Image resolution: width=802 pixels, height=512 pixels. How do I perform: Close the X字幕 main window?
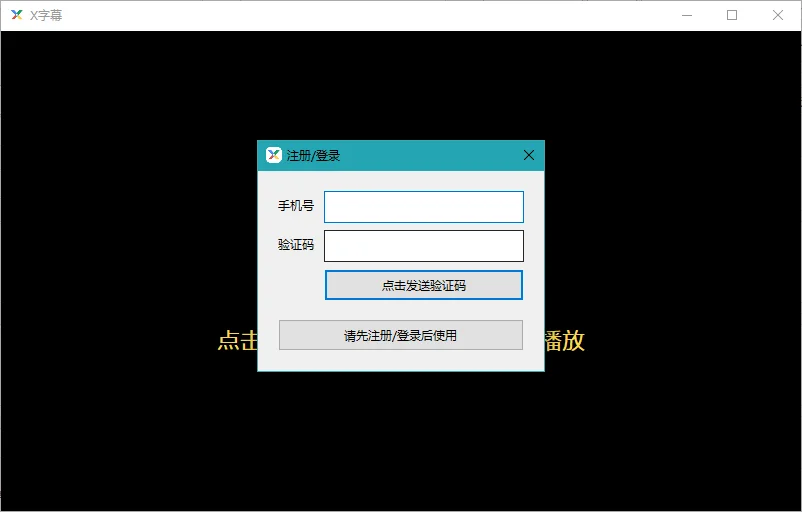click(x=777, y=15)
